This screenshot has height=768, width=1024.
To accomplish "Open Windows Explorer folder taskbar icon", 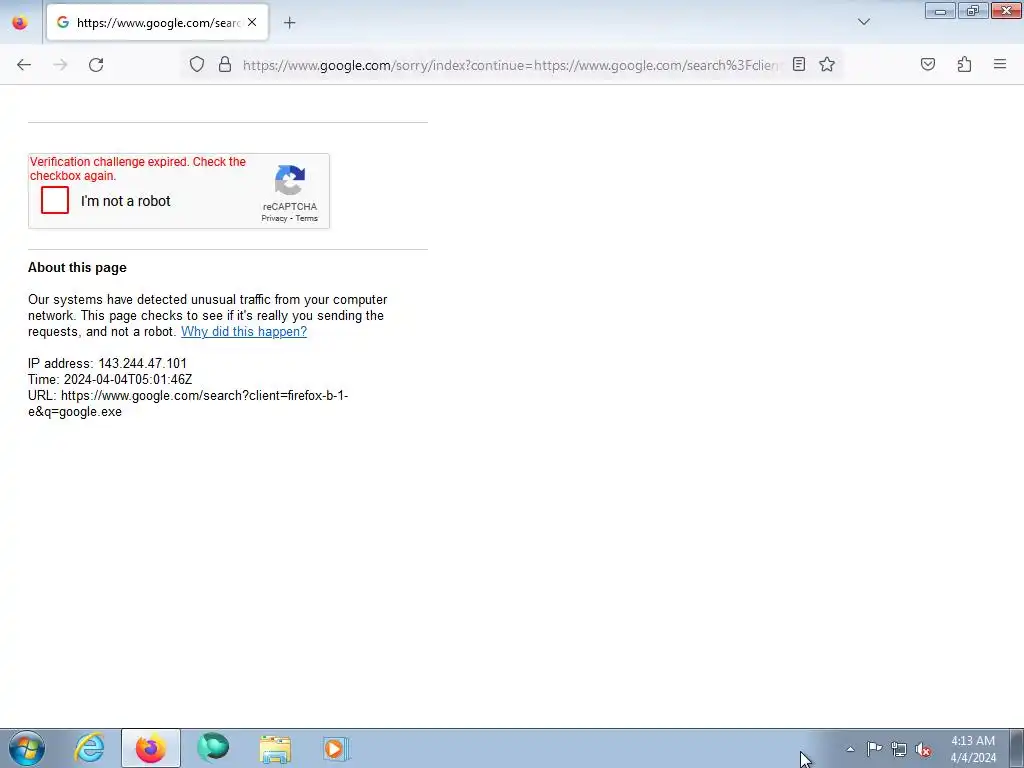I will click(x=275, y=748).
